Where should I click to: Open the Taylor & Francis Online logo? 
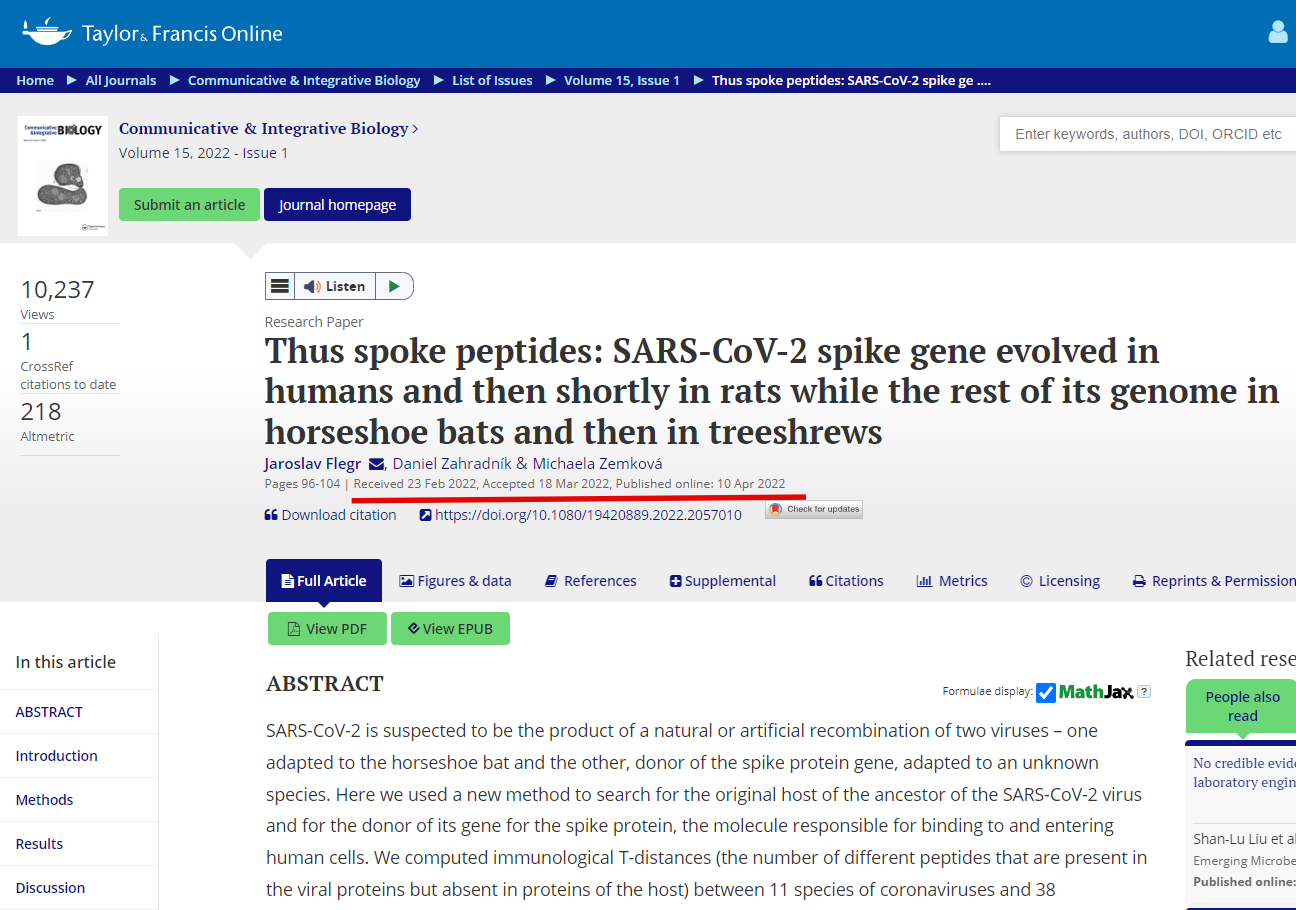coord(152,33)
